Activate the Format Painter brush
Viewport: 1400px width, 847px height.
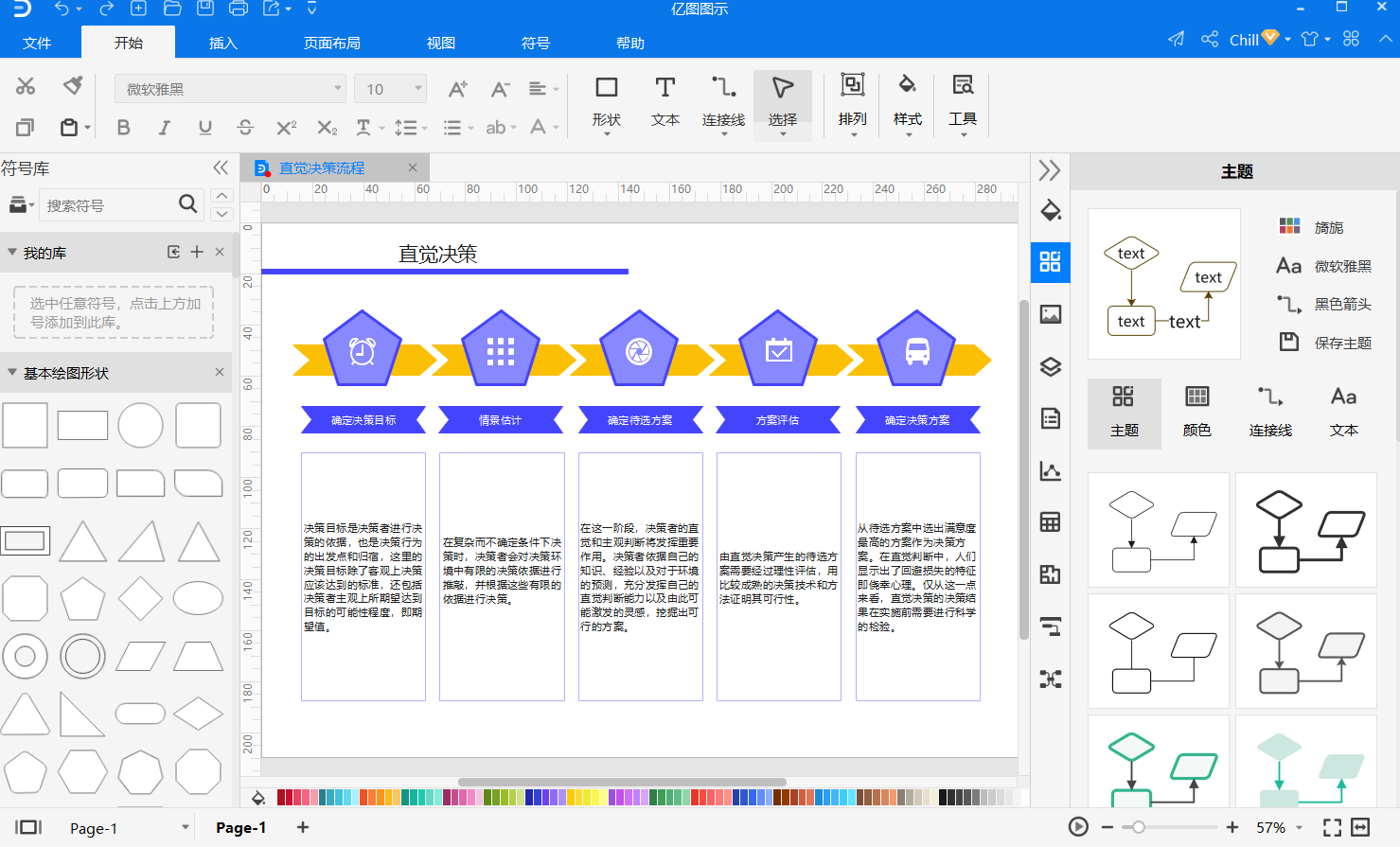pos(73,86)
